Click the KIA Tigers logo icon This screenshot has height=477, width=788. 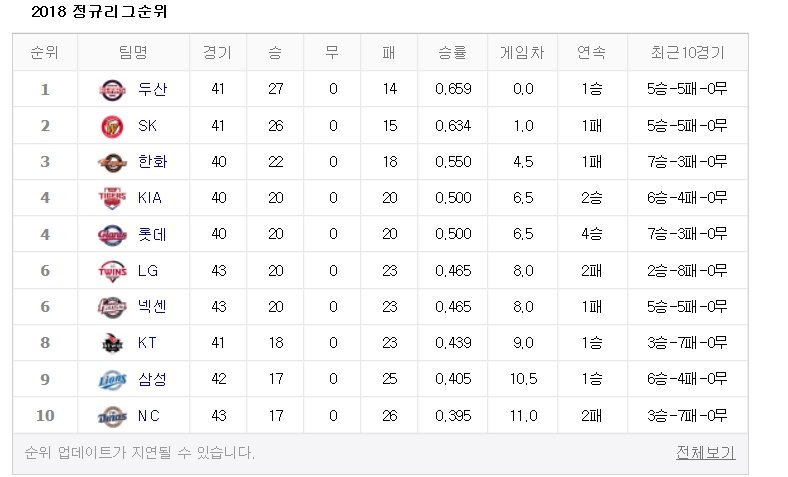113,198
